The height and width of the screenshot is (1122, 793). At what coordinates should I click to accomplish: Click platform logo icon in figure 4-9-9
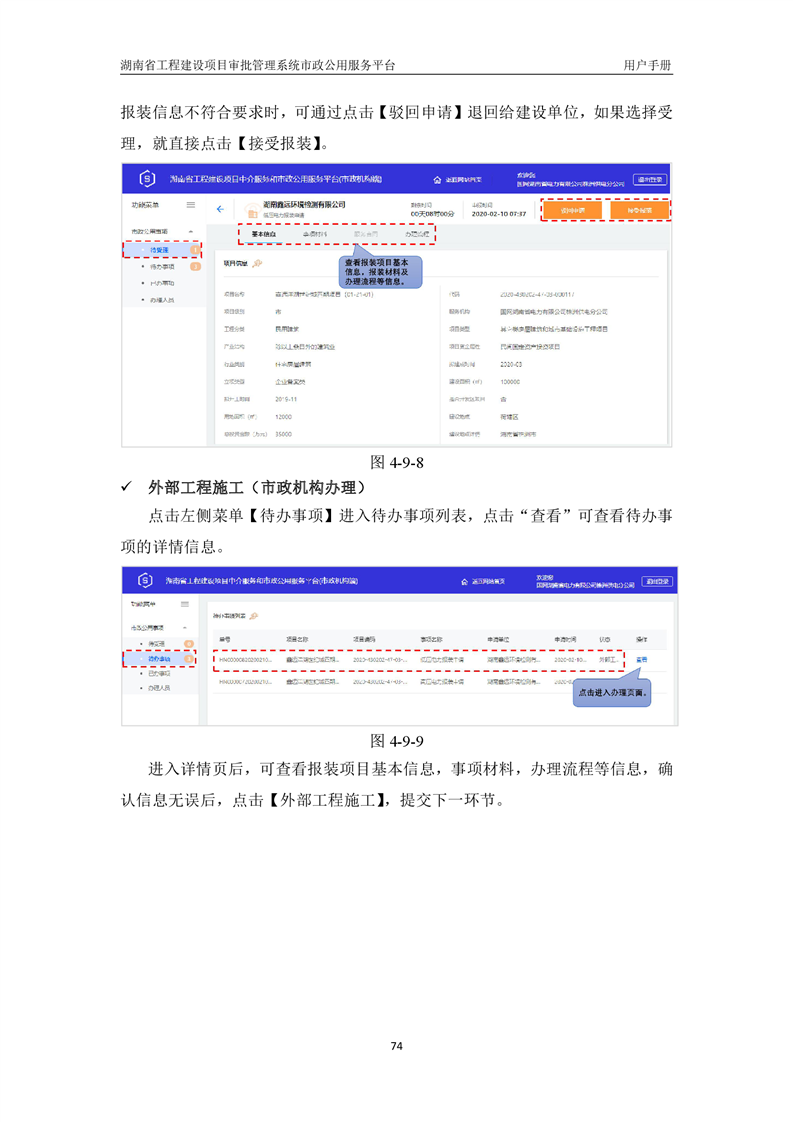(x=145, y=580)
